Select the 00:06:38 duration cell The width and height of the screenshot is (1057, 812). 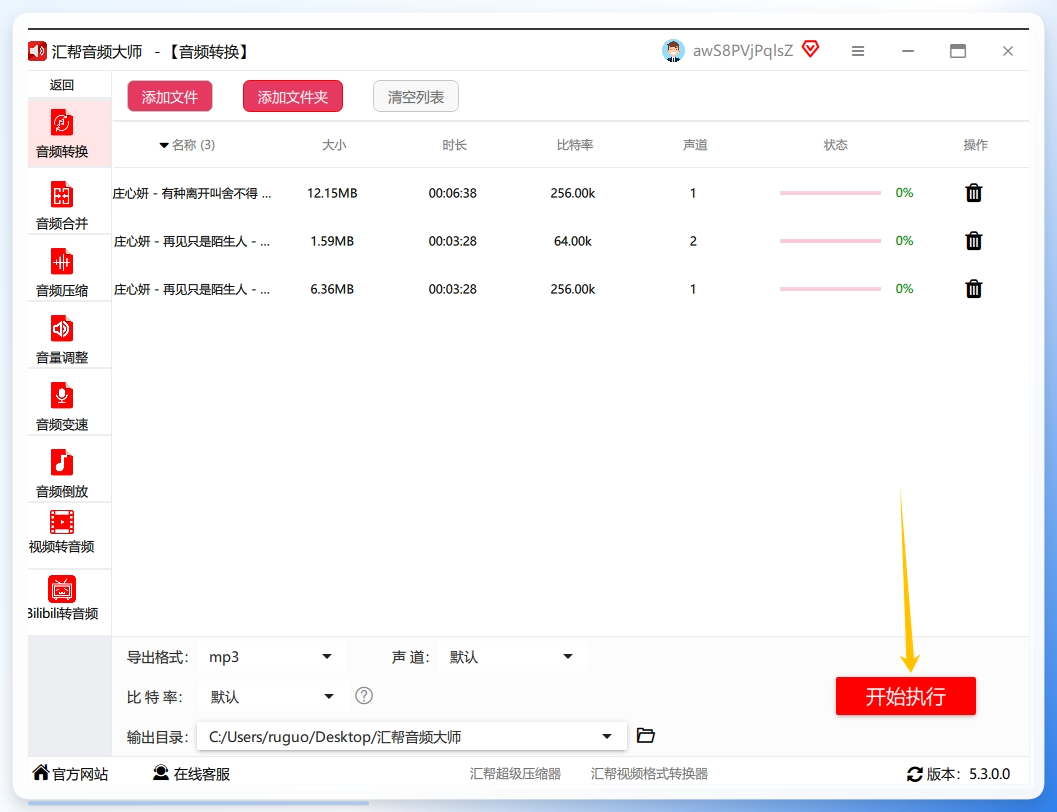click(452, 193)
